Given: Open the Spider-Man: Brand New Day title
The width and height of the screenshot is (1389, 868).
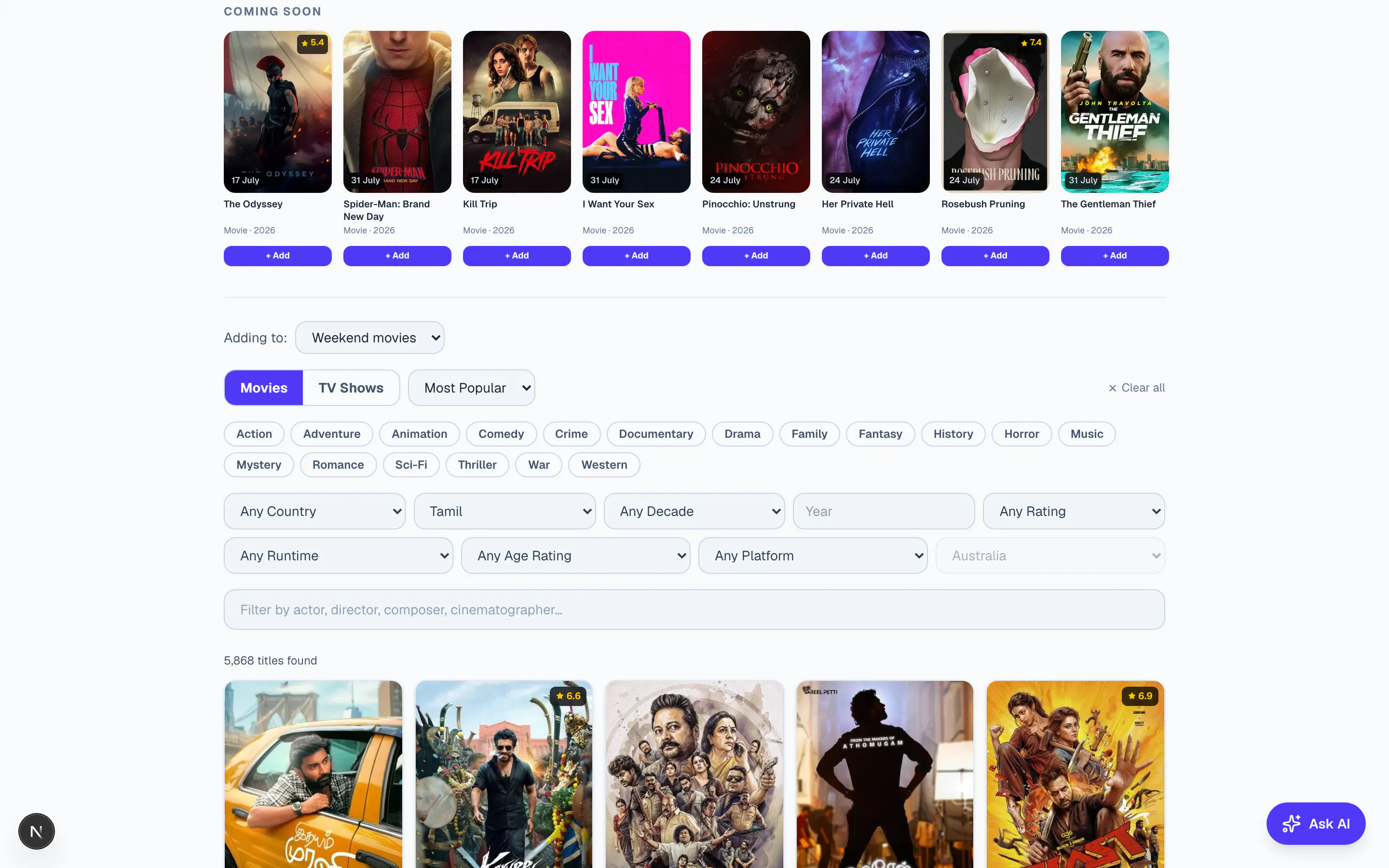Looking at the screenshot, I should click(x=386, y=210).
